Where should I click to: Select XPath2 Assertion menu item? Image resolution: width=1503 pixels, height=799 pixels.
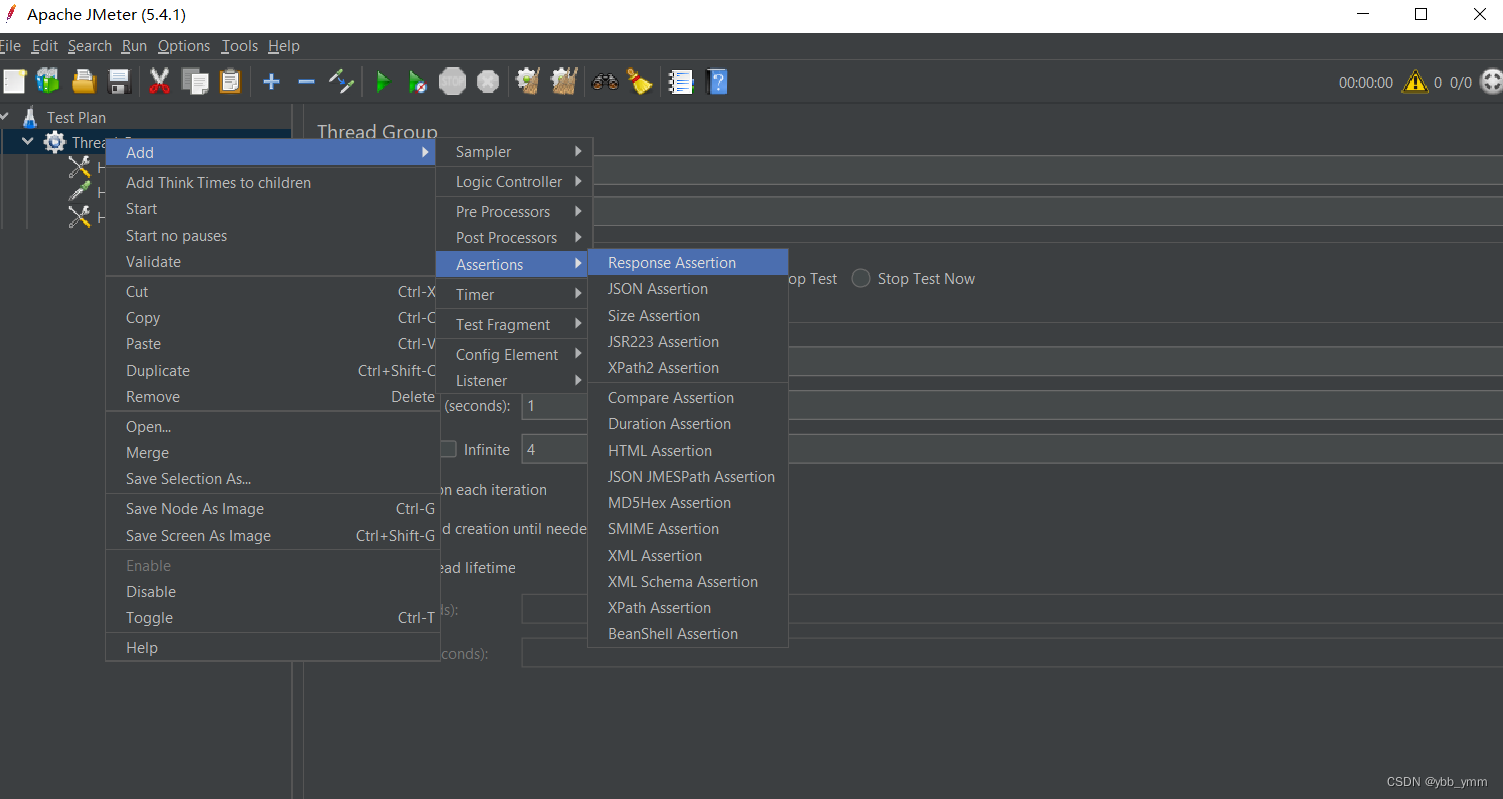click(x=688, y=367)
